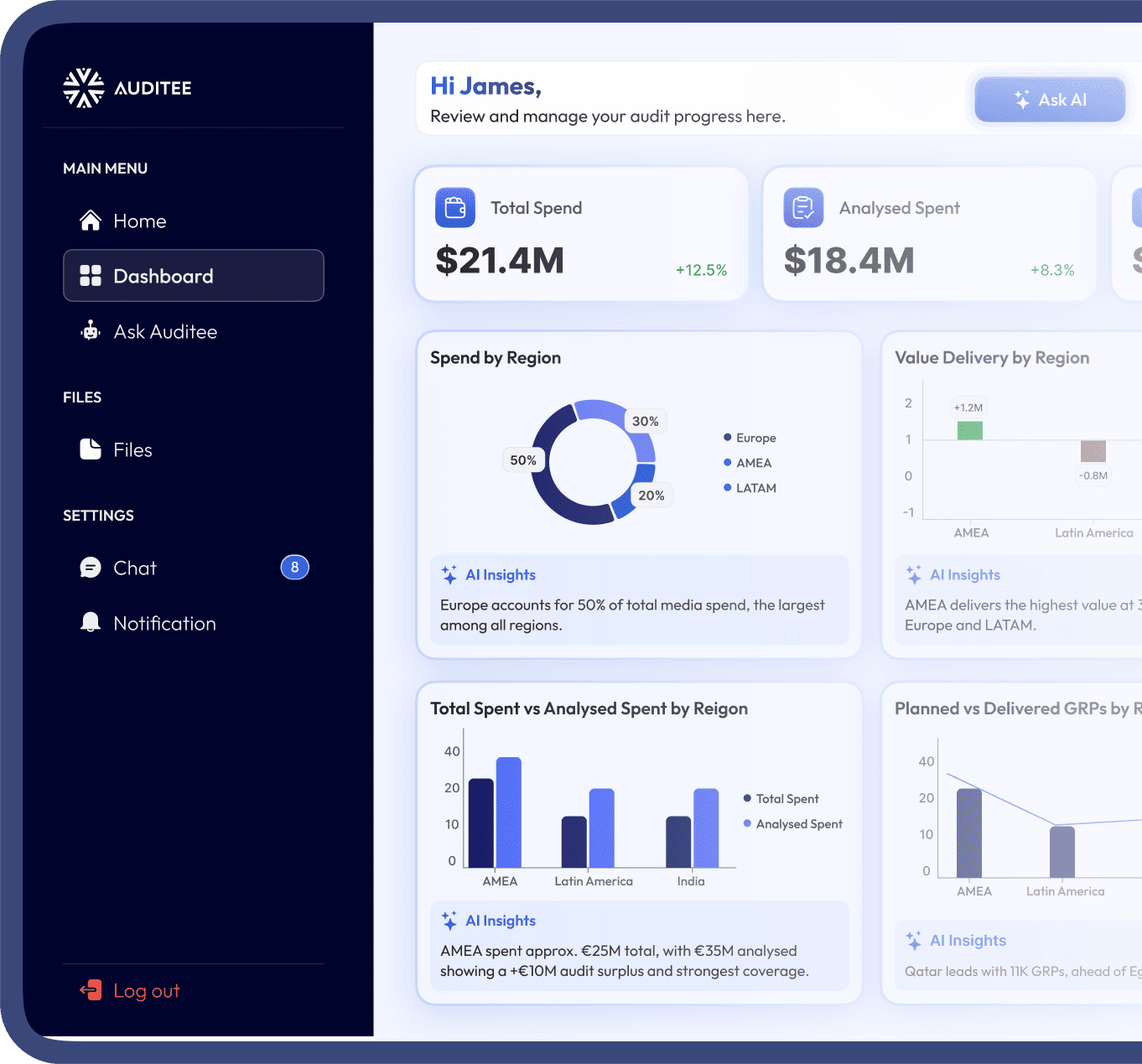Click the AI Insights sparkle under Spend by Region
The width and height of the screenshot is (1142, 1064).
point(449,574)
